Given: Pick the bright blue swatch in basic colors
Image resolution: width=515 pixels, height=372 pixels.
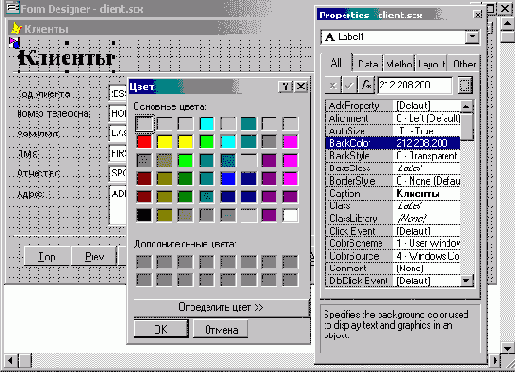Looking at the screenshot, I should pos(228,178).
